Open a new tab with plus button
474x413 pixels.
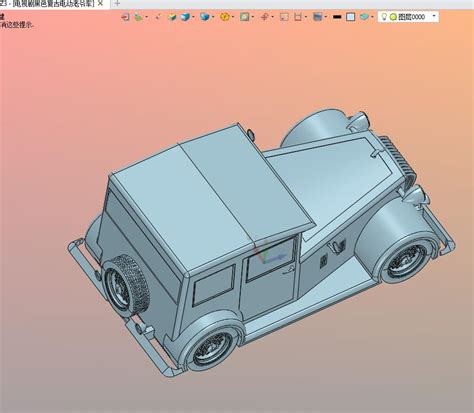[x=117, y=4]
